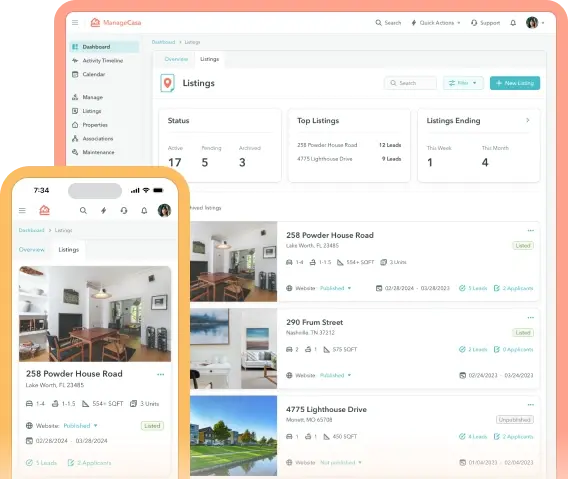Open Search in the desktop top bar
This screenshot has height=479, width=568.
point(388,23)
